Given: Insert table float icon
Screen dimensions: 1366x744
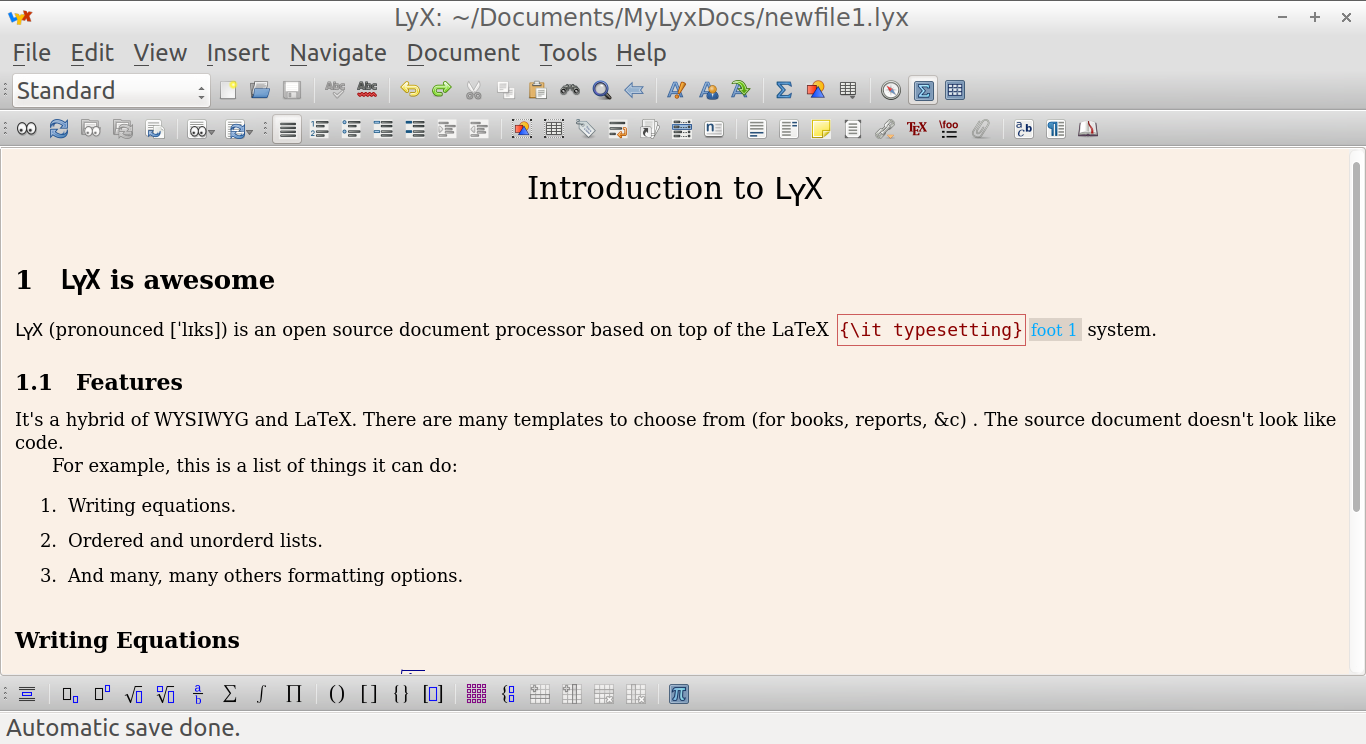Looking at the screenshot, I should 554,129.
